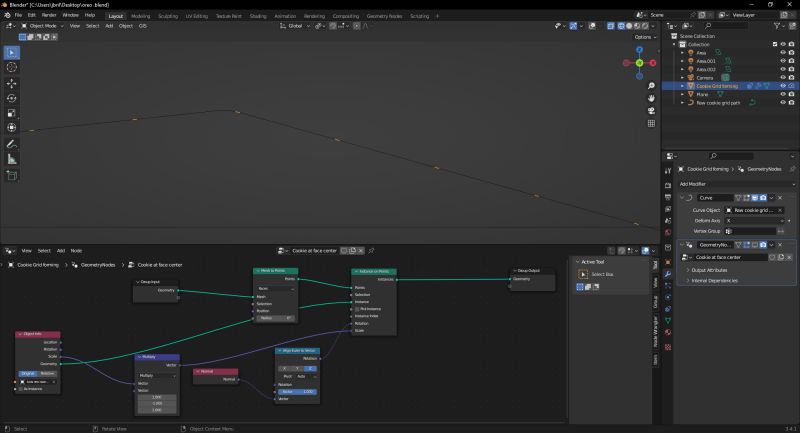Switch to the Modeling workspace tab
Viewport: 800px width, 433px height.
click(x=140, y=16)
